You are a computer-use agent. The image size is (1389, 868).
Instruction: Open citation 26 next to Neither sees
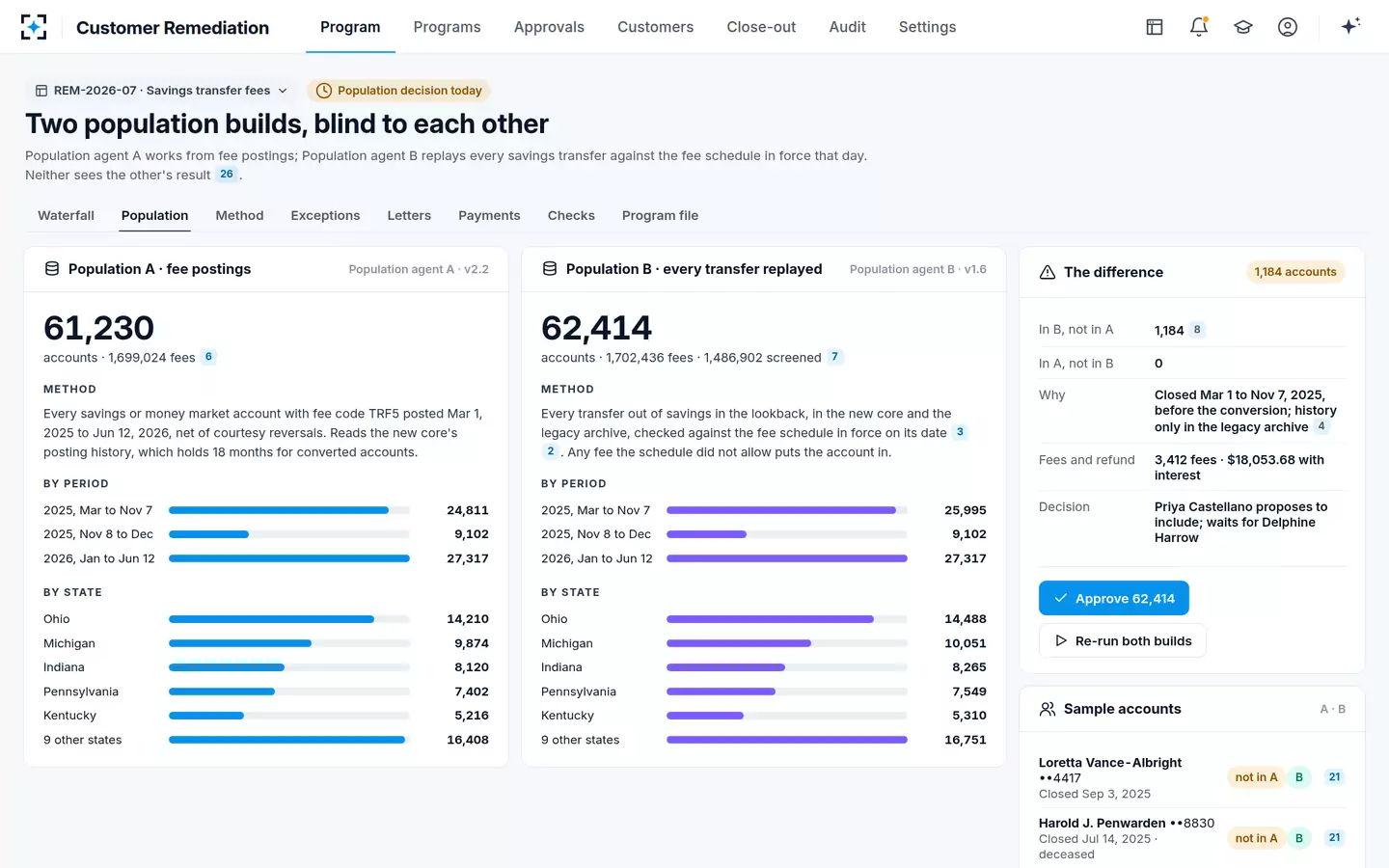pyautogui.click(x=227, y=175)
